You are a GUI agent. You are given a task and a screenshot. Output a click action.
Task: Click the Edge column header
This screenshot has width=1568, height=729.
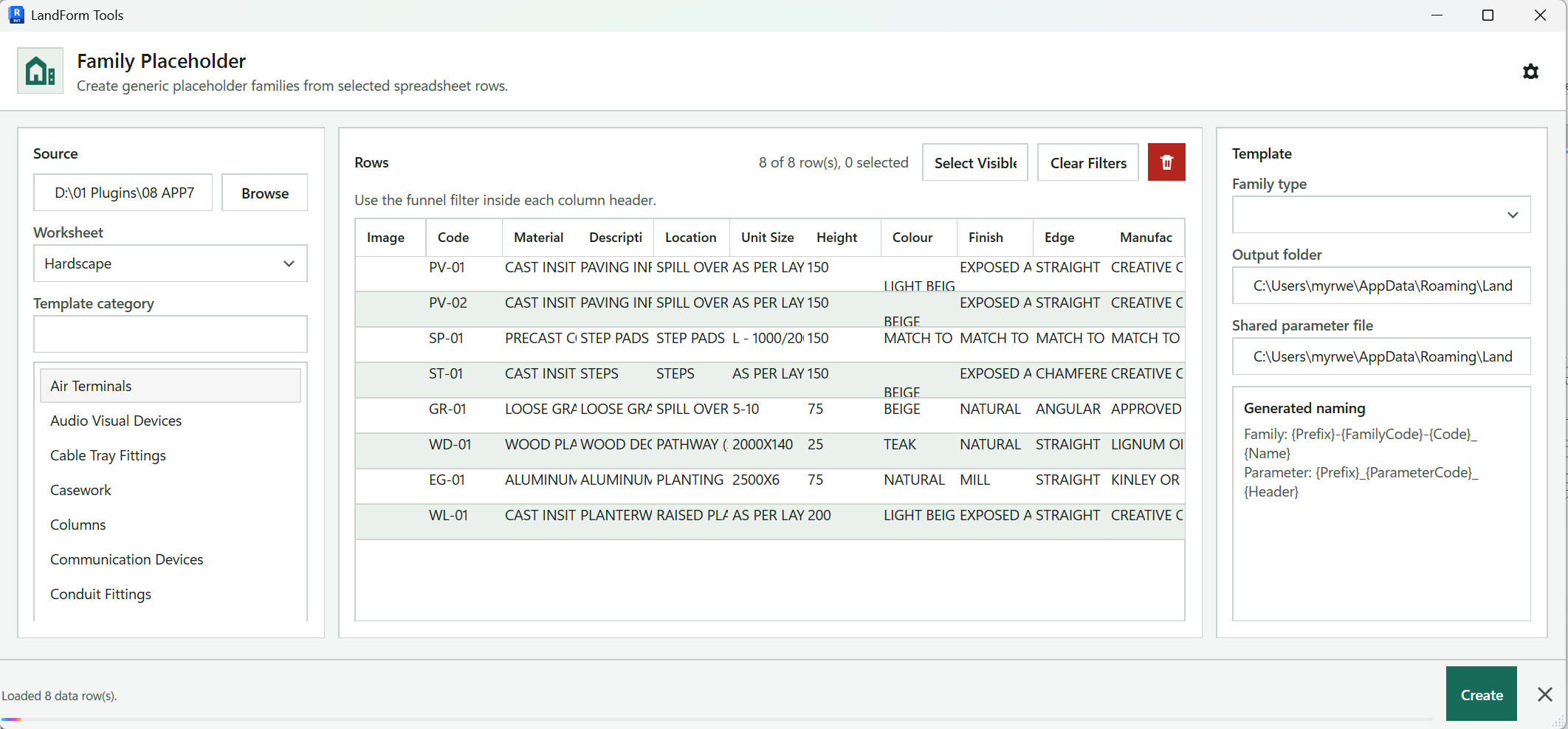click(x=1070, y=238)
